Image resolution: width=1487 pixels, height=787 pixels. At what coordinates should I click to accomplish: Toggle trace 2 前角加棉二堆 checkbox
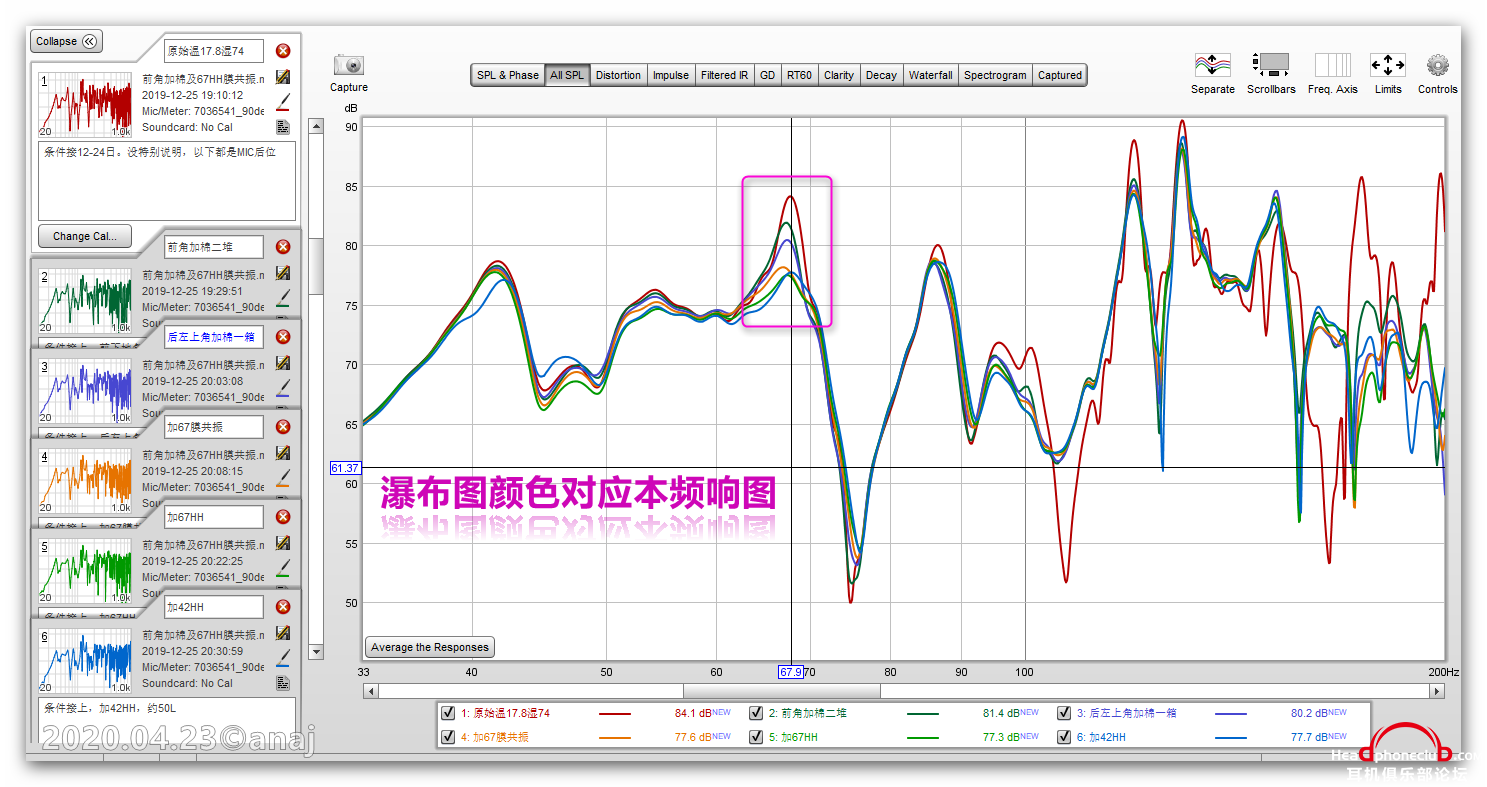coord(756,713)
